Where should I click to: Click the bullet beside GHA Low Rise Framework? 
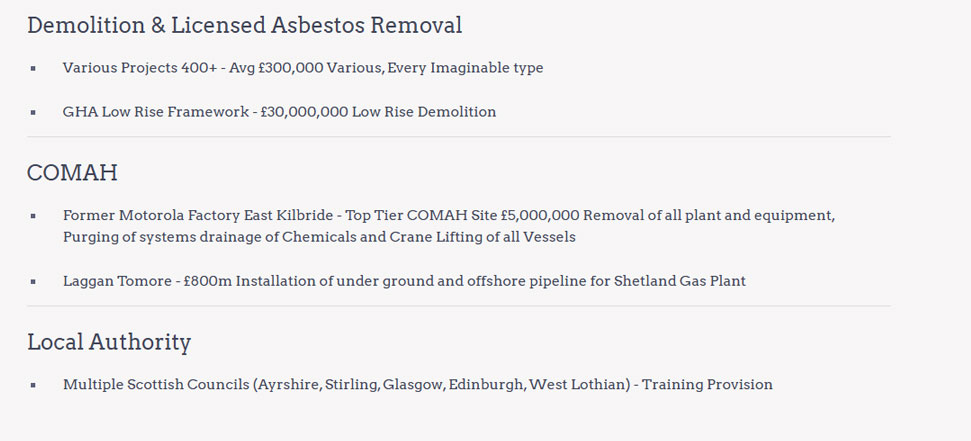click(34, 112)
